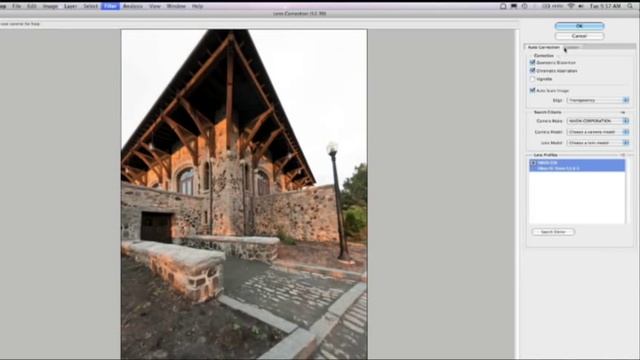Click the Time Machine clock icon
This screenshot has width=640, height=360.
[x=524, y=6]
